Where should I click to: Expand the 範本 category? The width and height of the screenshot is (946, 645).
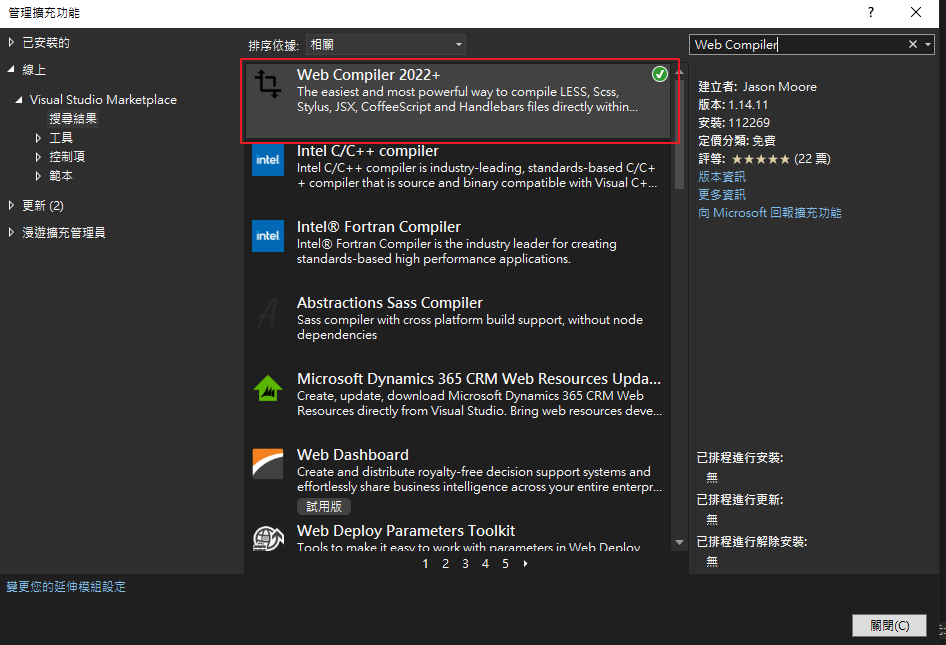pyautogui.click(x=38, y=176)
